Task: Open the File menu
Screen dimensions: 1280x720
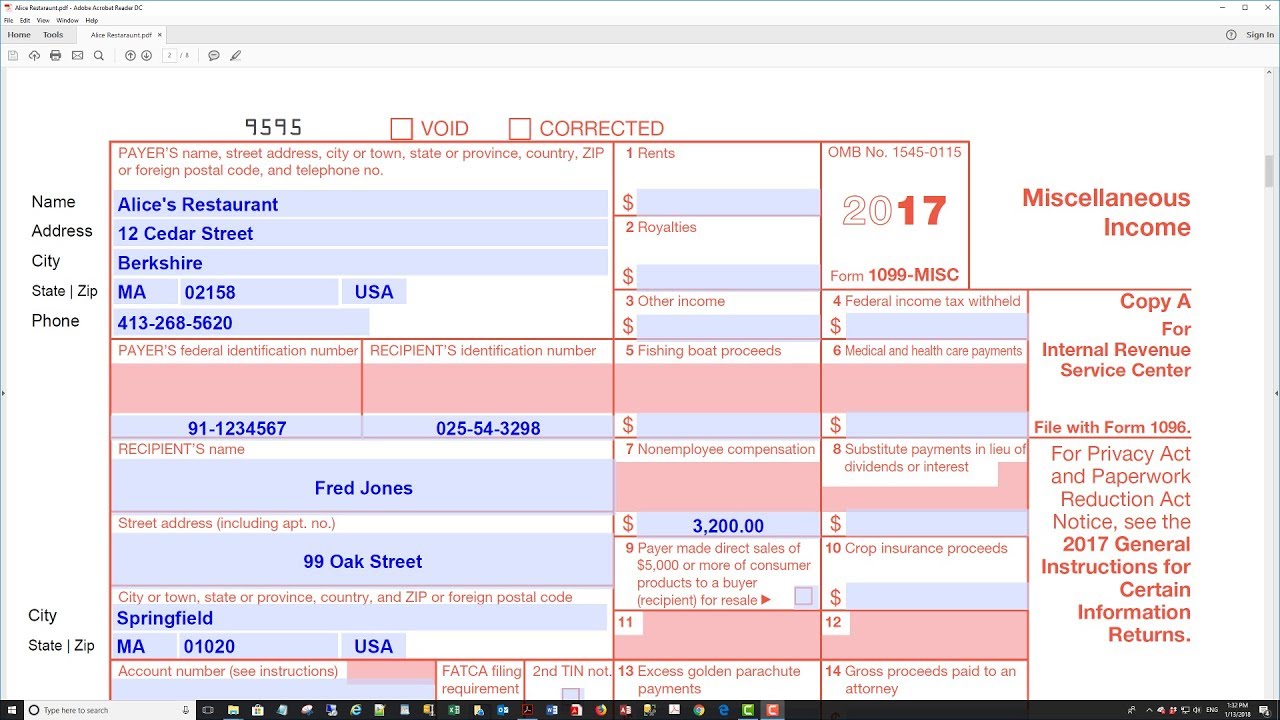Action: [9, 20]
